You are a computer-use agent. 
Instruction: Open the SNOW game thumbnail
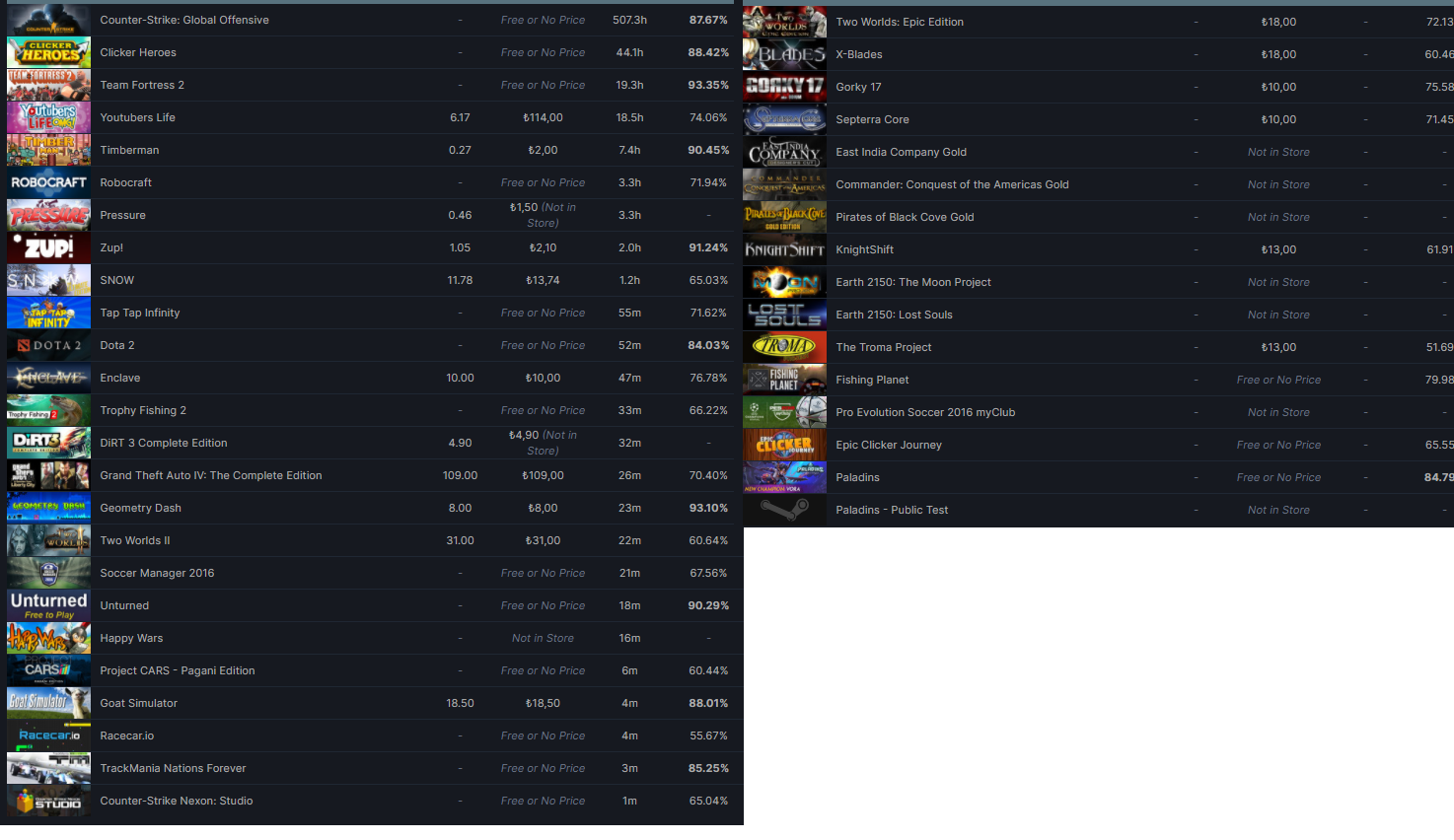[48, 280]
